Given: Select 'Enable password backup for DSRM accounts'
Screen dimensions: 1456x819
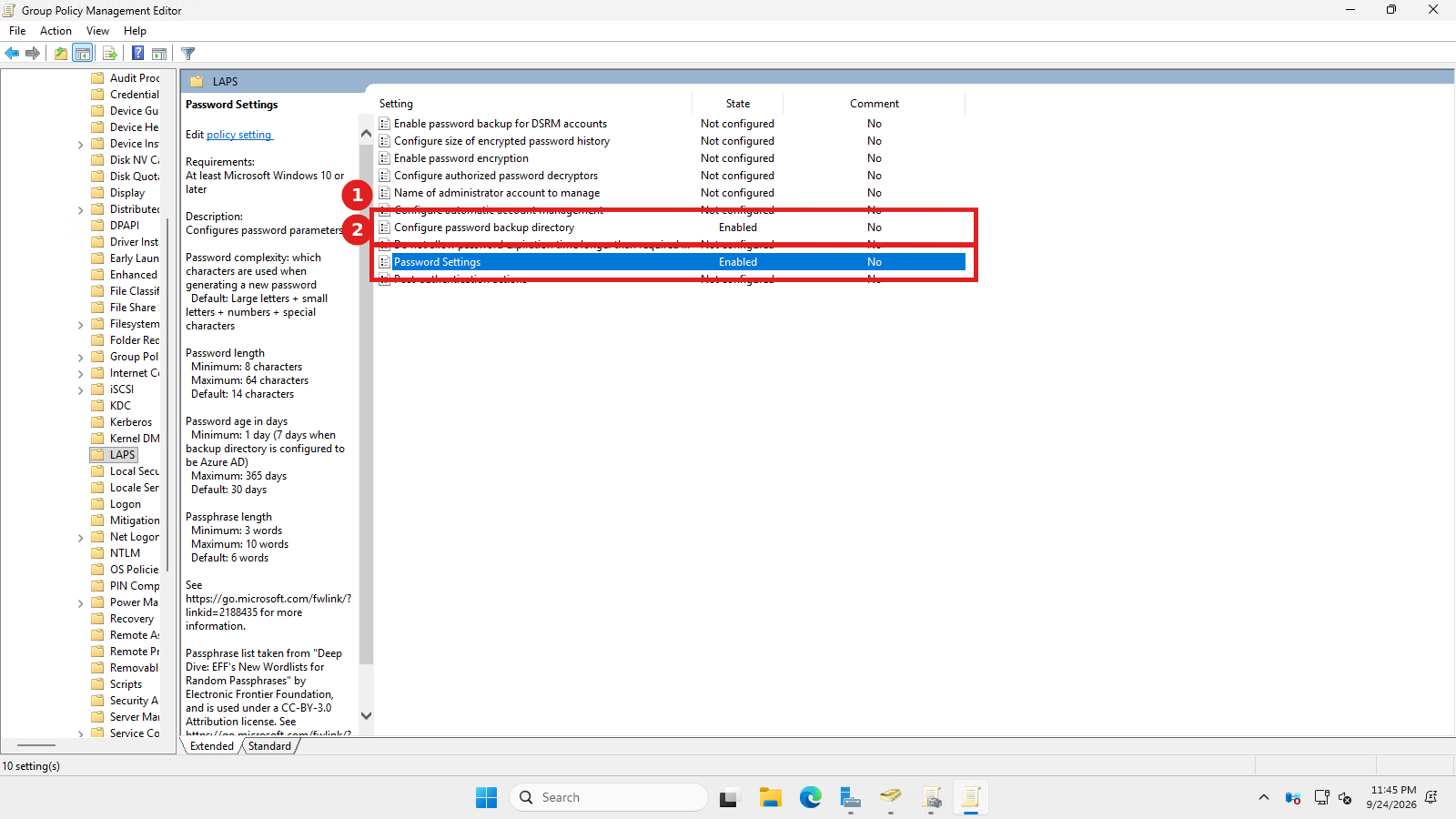Looking at the screenshot, I should point(500,124).
